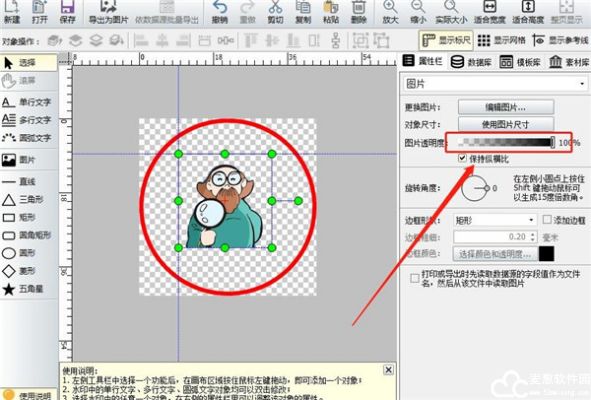Select the 圆角矩形 rounded rectangle tool
This screenshot has width=591, height=400.
tap(29, 235)
